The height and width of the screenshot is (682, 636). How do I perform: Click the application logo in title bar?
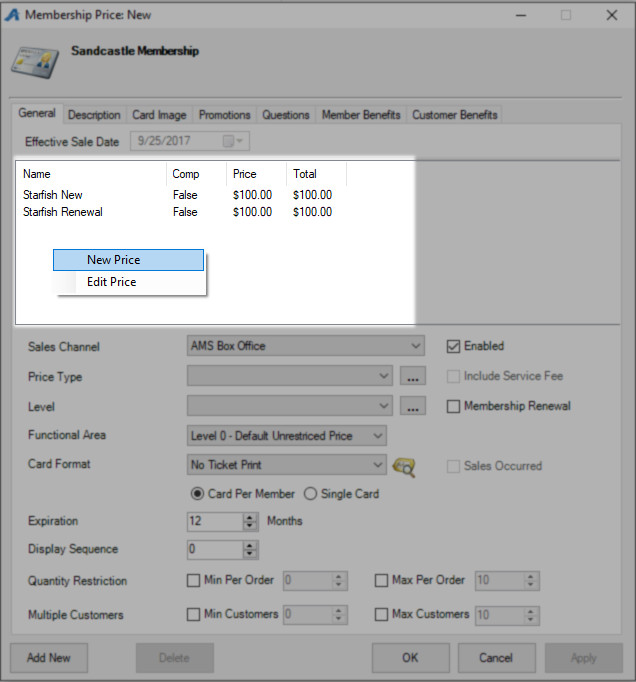coord(12,15)
